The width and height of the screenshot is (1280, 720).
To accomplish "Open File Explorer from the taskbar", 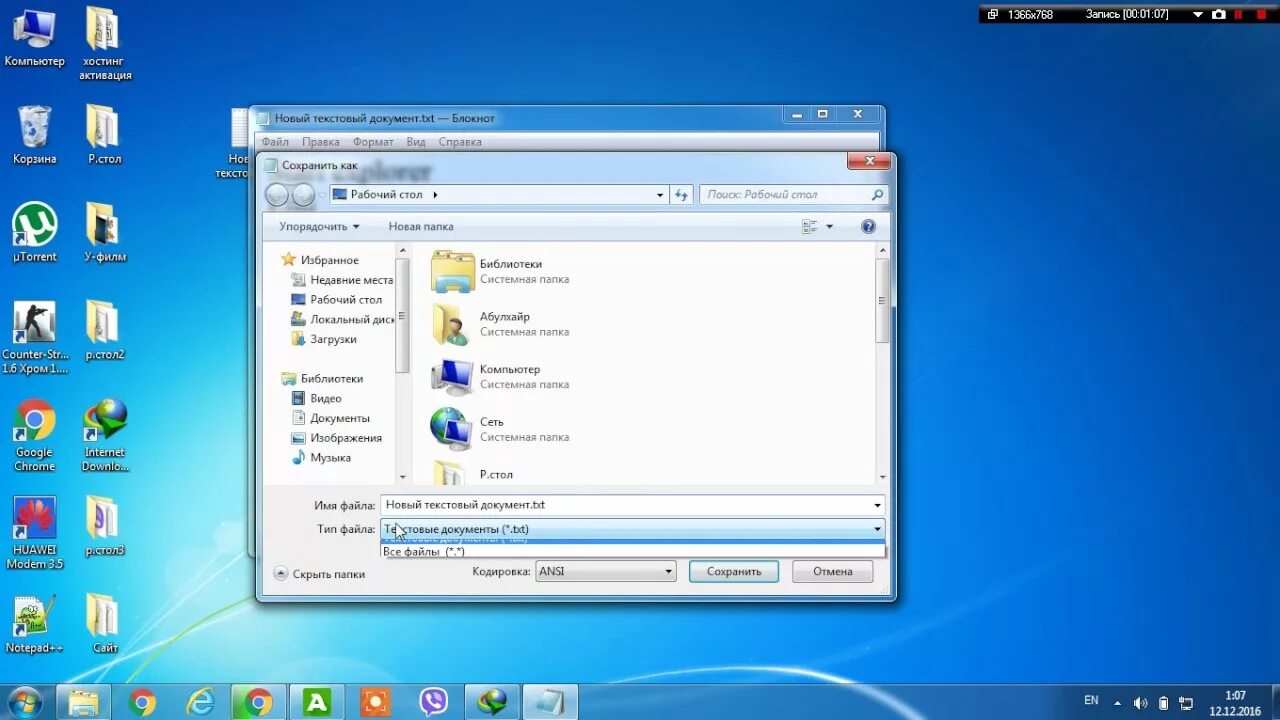I will pyautogui.click(x=84, y=702).
